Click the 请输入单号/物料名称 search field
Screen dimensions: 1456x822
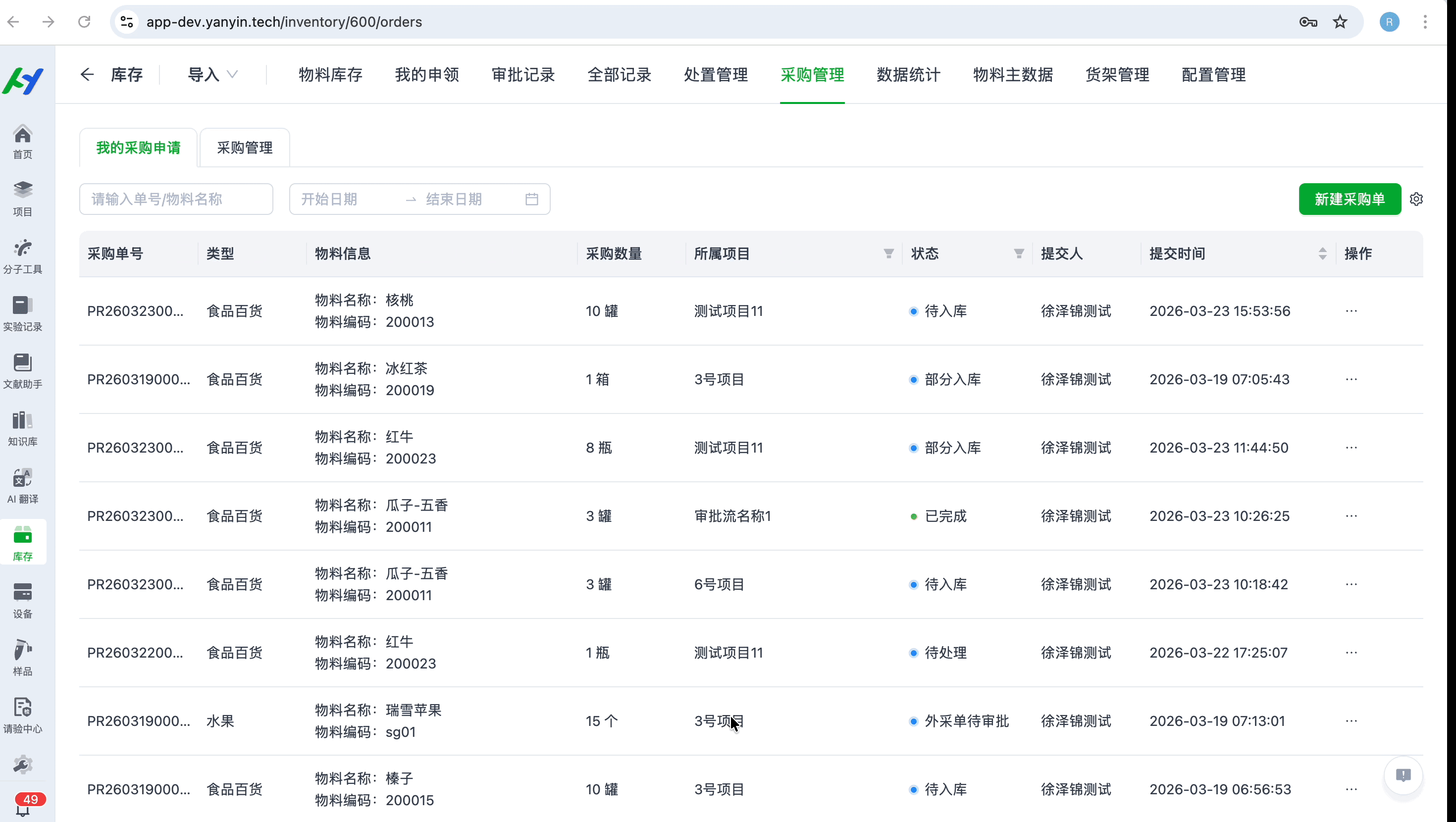click(x=176, y=199)
